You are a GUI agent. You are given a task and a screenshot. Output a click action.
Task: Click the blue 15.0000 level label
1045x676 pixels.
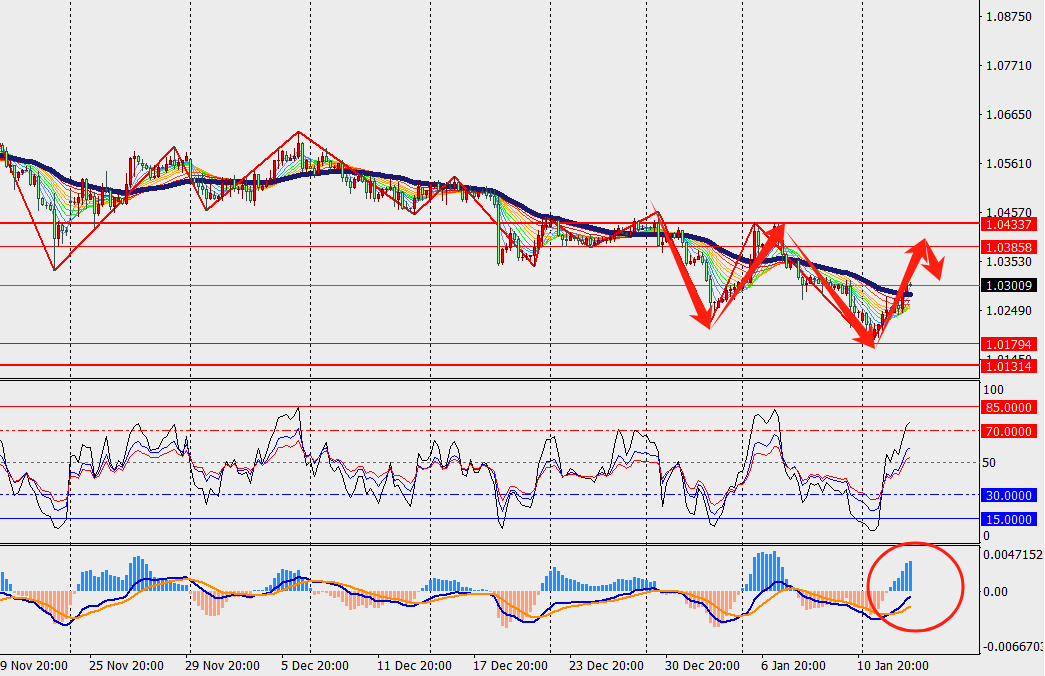(1009, 519)
